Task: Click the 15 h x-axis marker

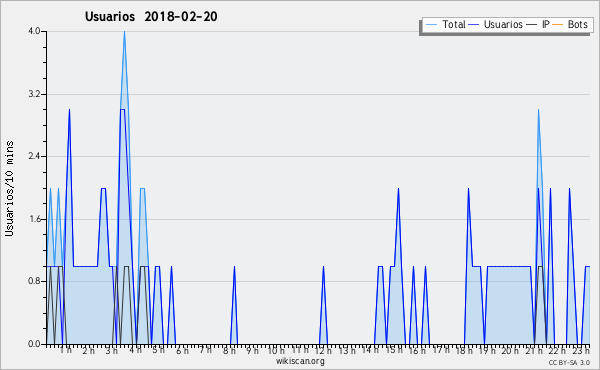Action: tap(394, 350)
